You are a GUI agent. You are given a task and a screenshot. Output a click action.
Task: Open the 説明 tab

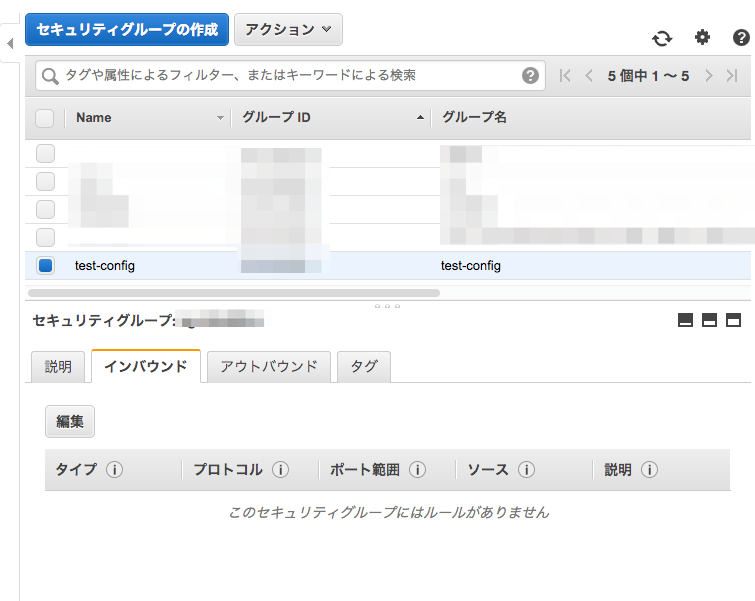[58, 367]
